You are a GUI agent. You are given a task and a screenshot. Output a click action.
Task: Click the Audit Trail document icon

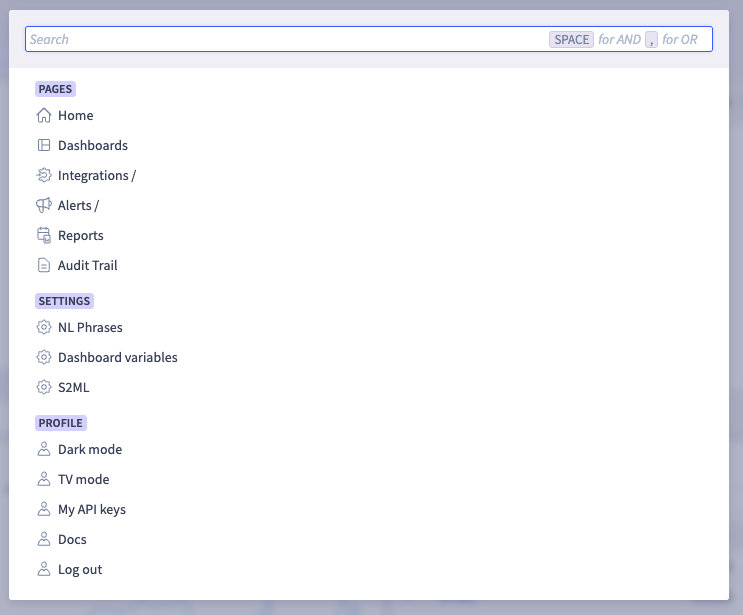pos(44,265)
